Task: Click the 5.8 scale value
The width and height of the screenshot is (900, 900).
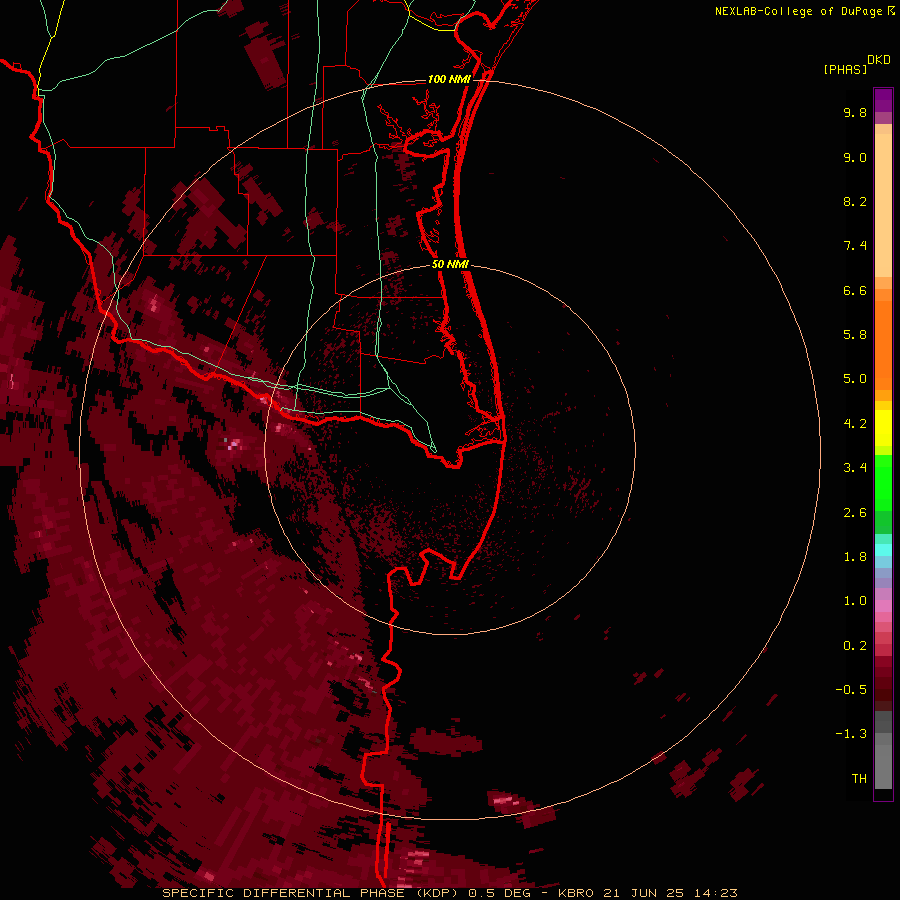Action: [x=855, y=335]
